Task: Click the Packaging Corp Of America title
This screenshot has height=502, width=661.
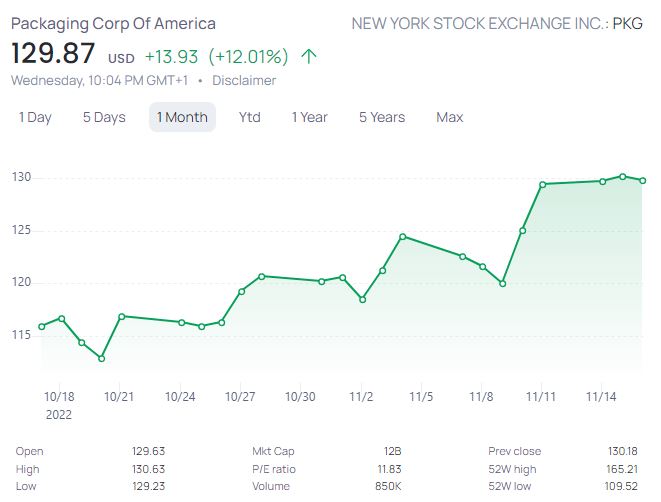Action: pyautogui.click(x=113, y=23)
